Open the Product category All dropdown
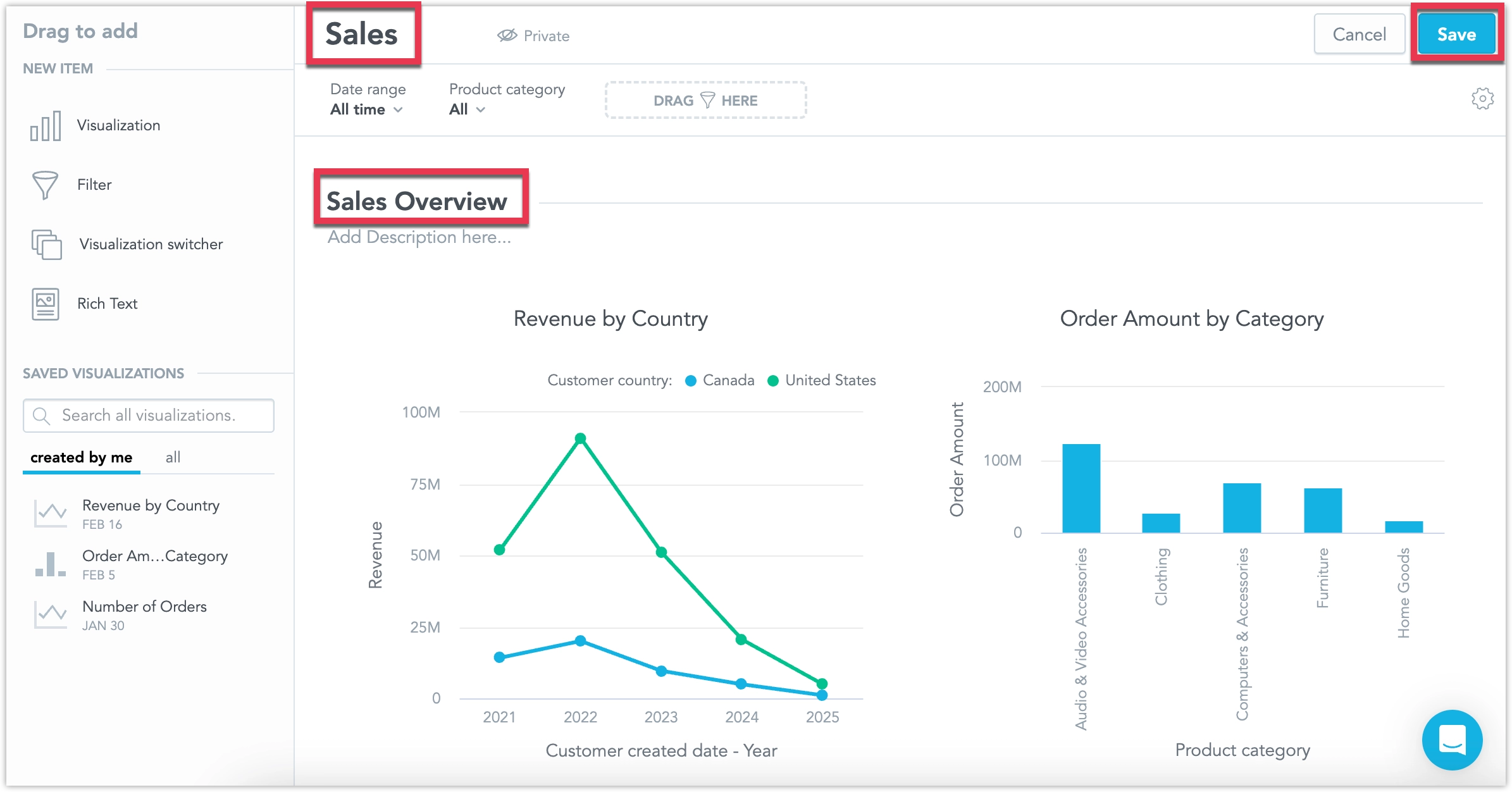 coord(467,109)
